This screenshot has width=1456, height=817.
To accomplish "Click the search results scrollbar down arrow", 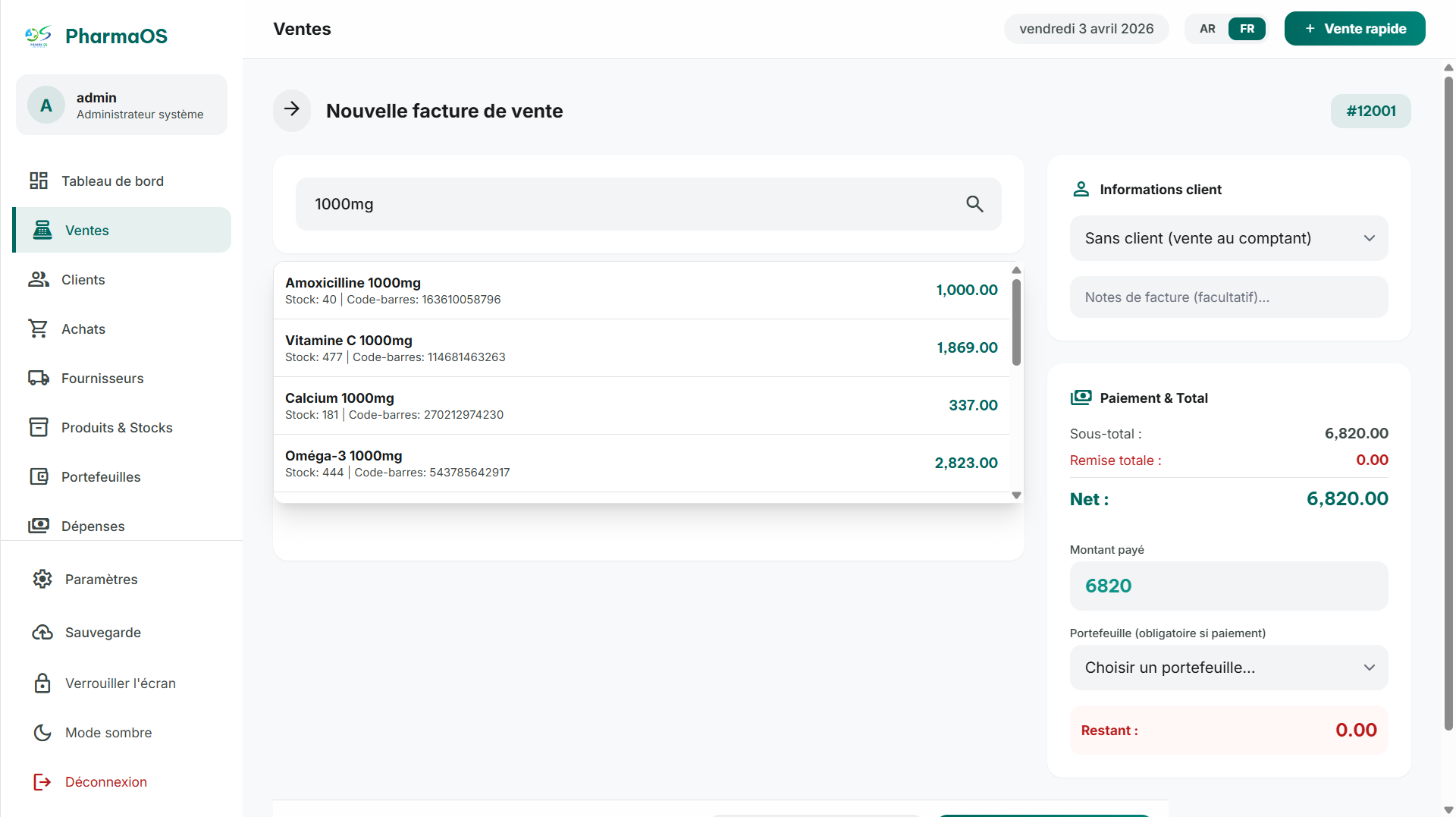I will point(1016,495).
